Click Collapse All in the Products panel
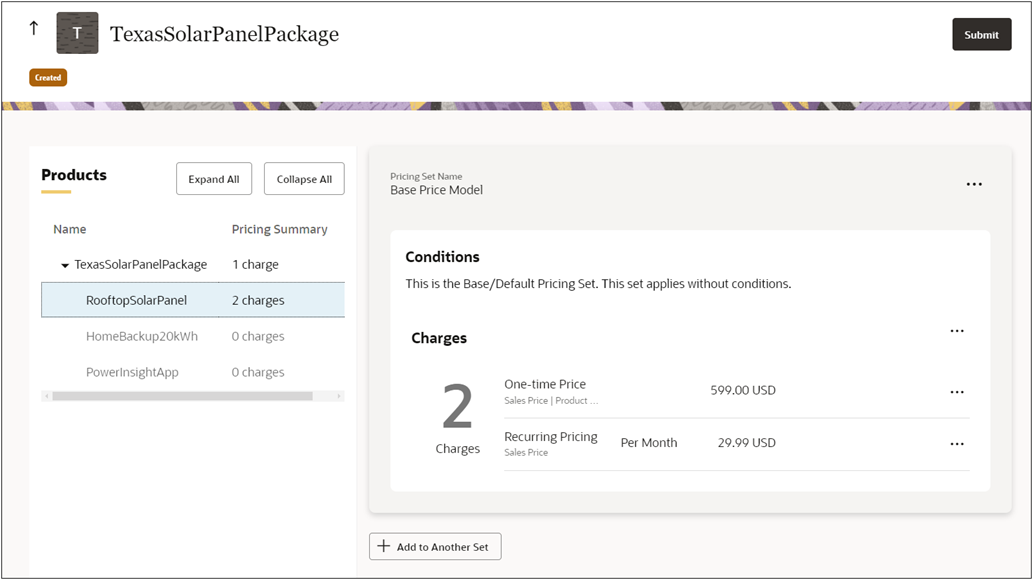 point(303,179)
